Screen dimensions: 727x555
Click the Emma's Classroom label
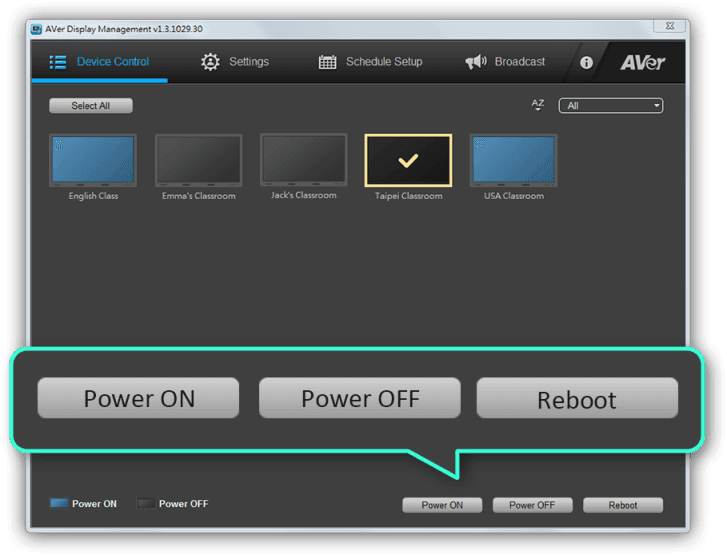point(198,196)
